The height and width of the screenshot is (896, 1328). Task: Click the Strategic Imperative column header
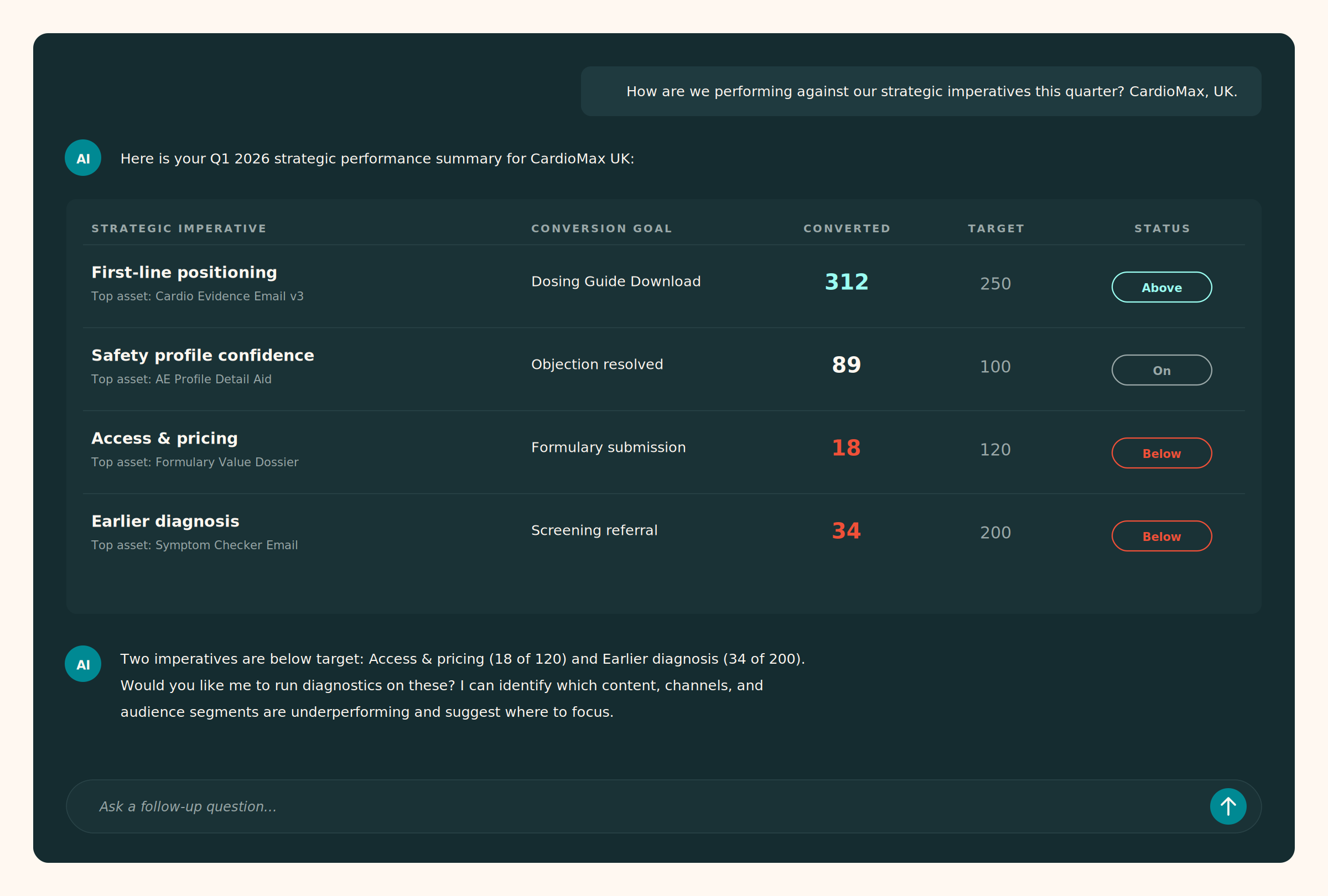[x=179, y=228]
